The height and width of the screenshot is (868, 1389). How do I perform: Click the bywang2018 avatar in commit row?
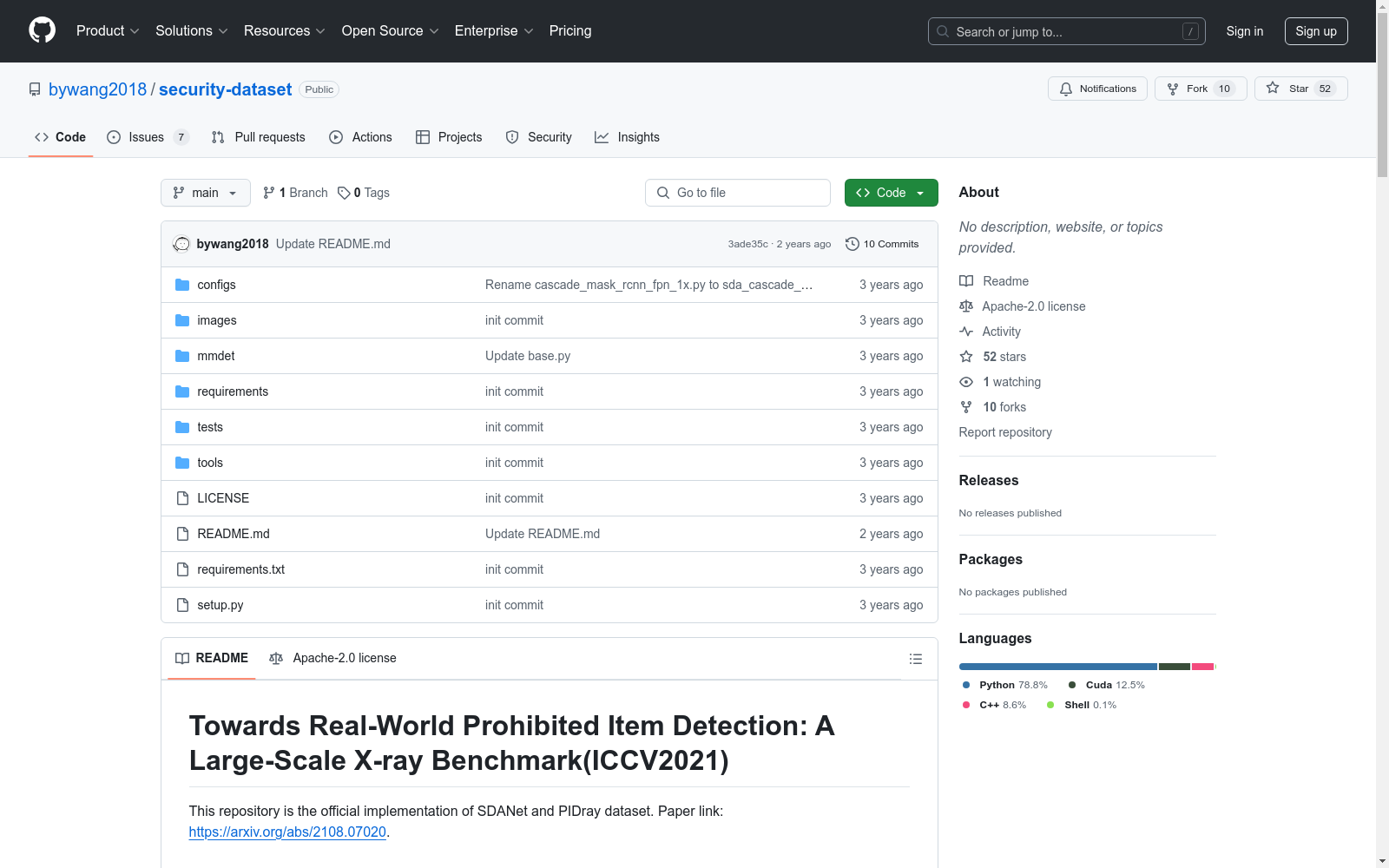[181, 244]
